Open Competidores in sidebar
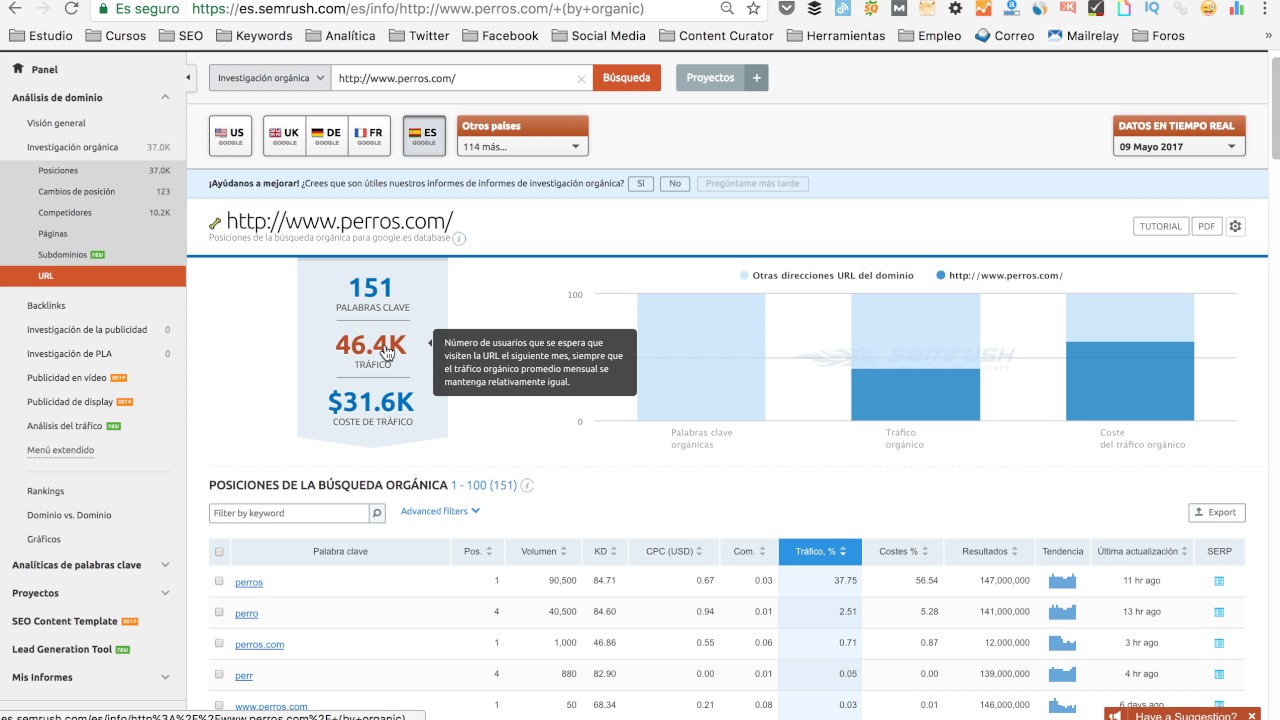This screenshot has height=720, width=1280. [65, 212]
